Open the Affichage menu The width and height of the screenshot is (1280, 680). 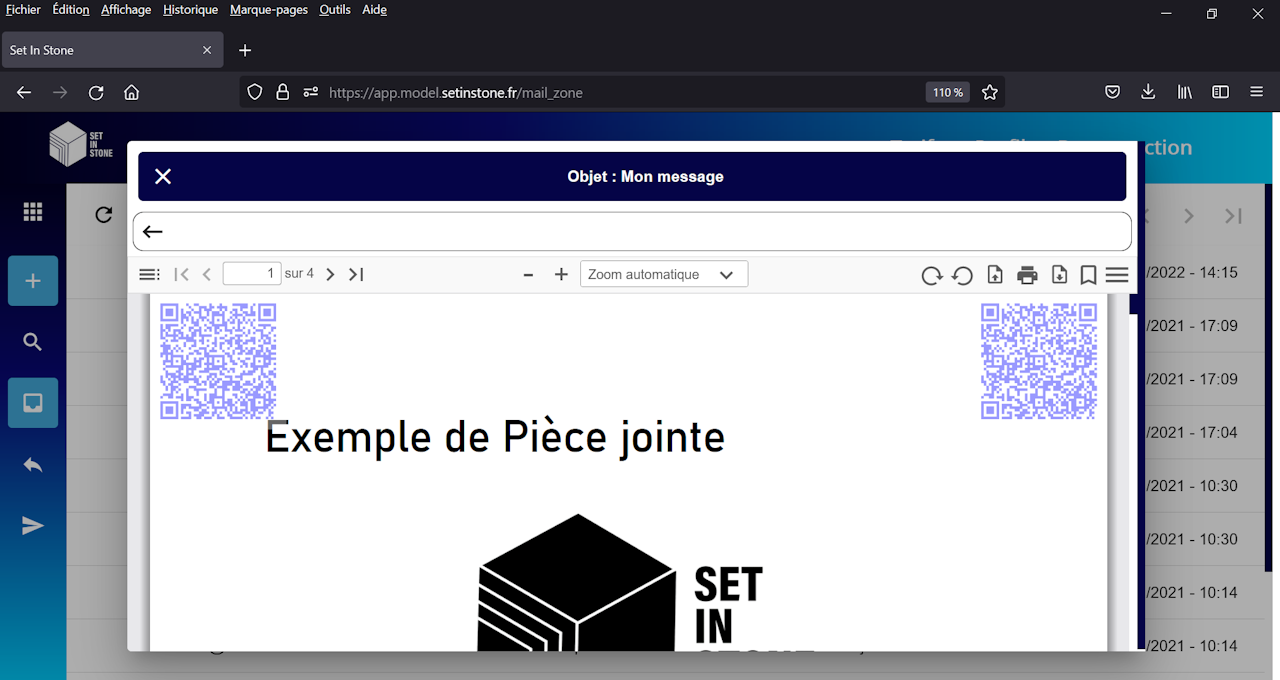tap(126, 10)
